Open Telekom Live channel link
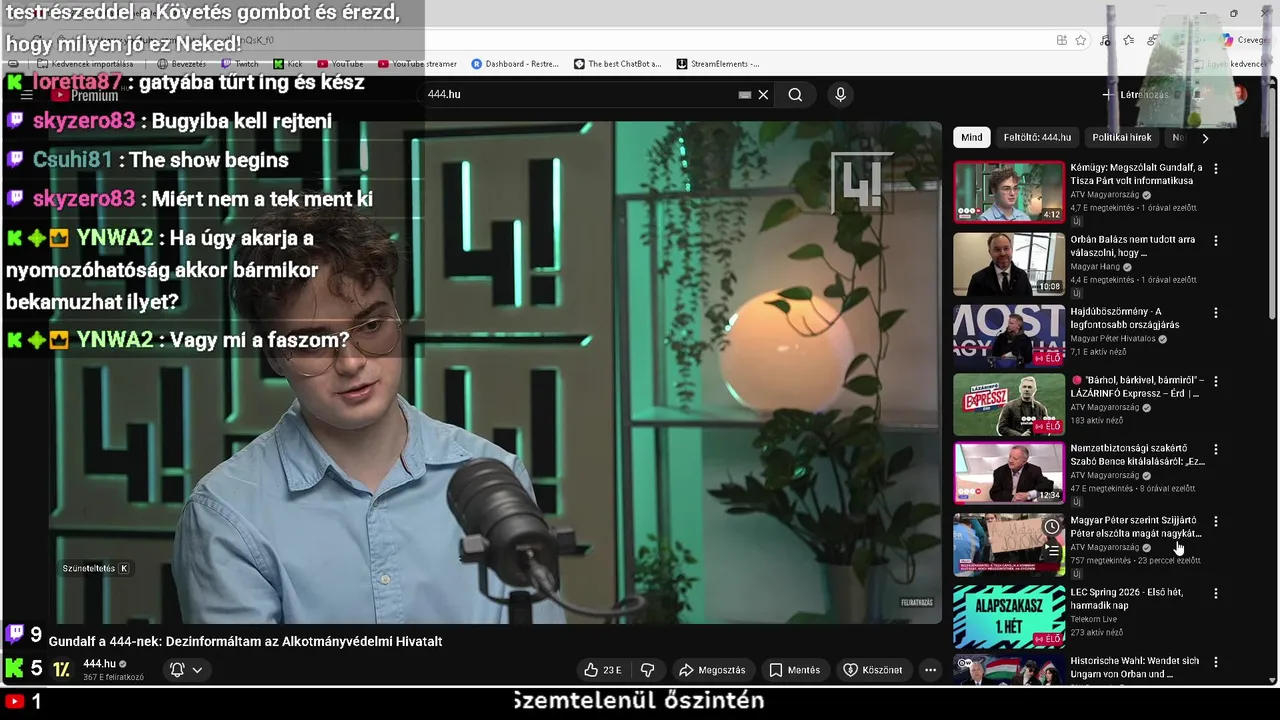 click(x=1093, y=619)
